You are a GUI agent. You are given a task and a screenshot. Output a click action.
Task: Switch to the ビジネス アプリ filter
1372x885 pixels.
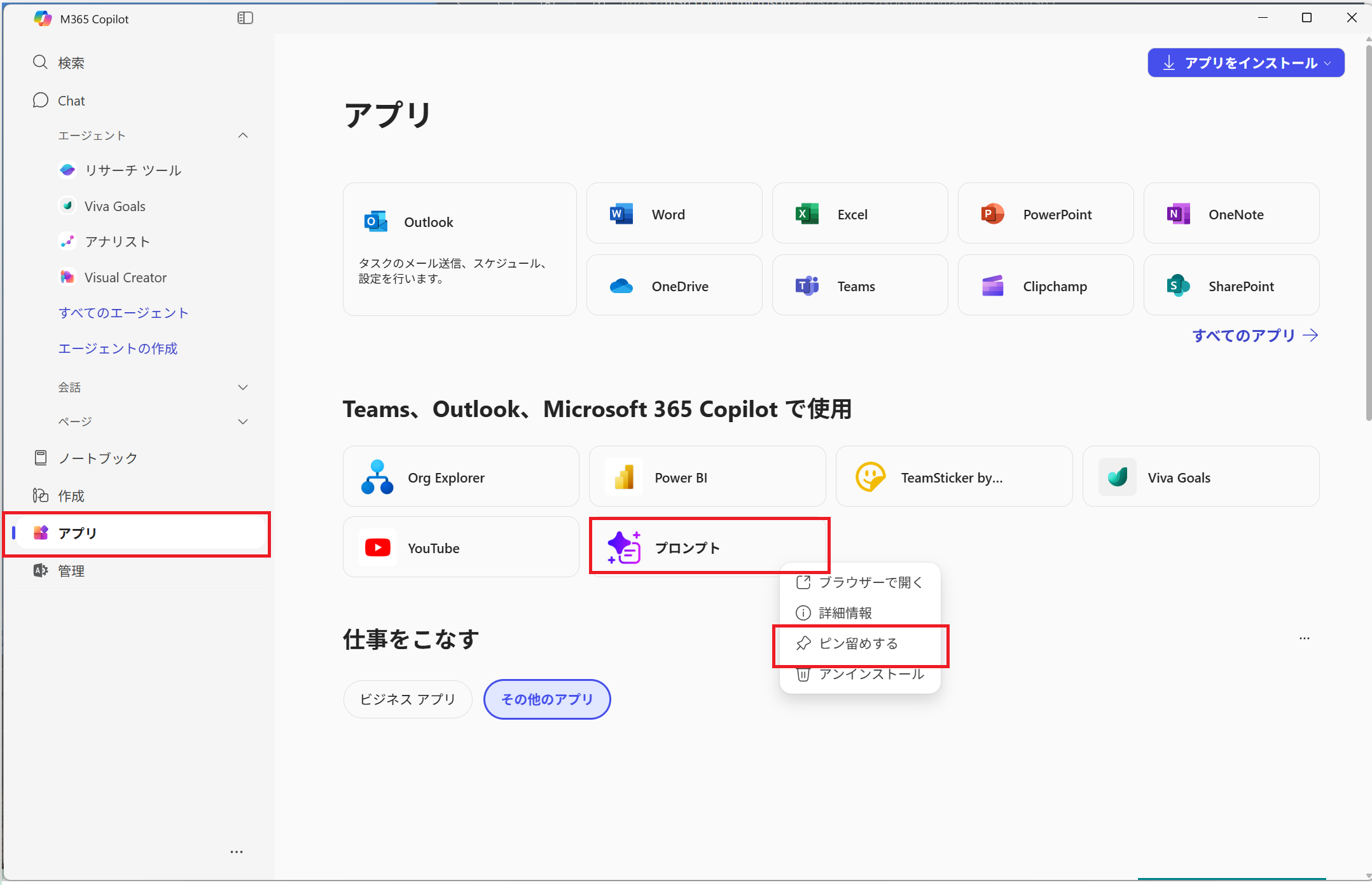click(x=407, y=699)
